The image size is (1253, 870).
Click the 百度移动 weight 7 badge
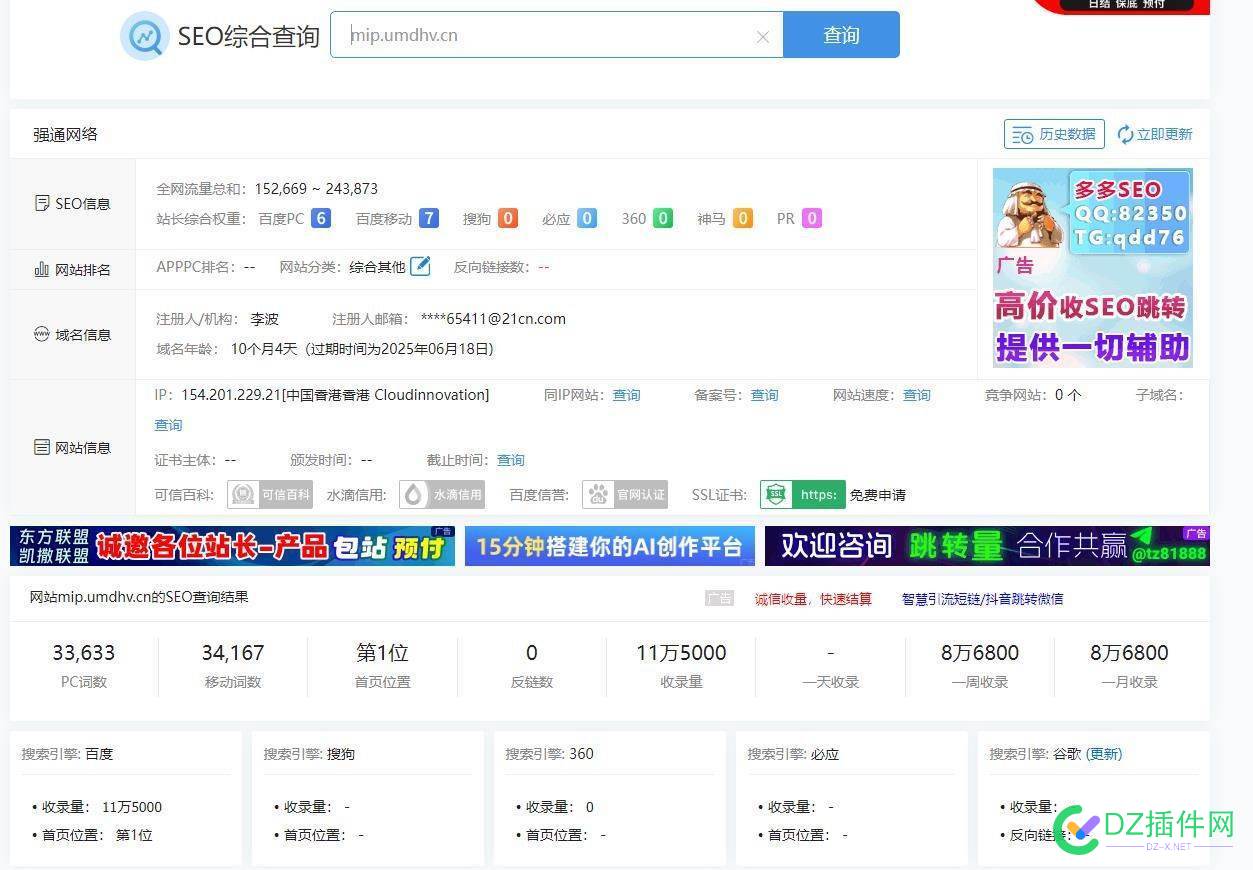[x=429, y=218]
